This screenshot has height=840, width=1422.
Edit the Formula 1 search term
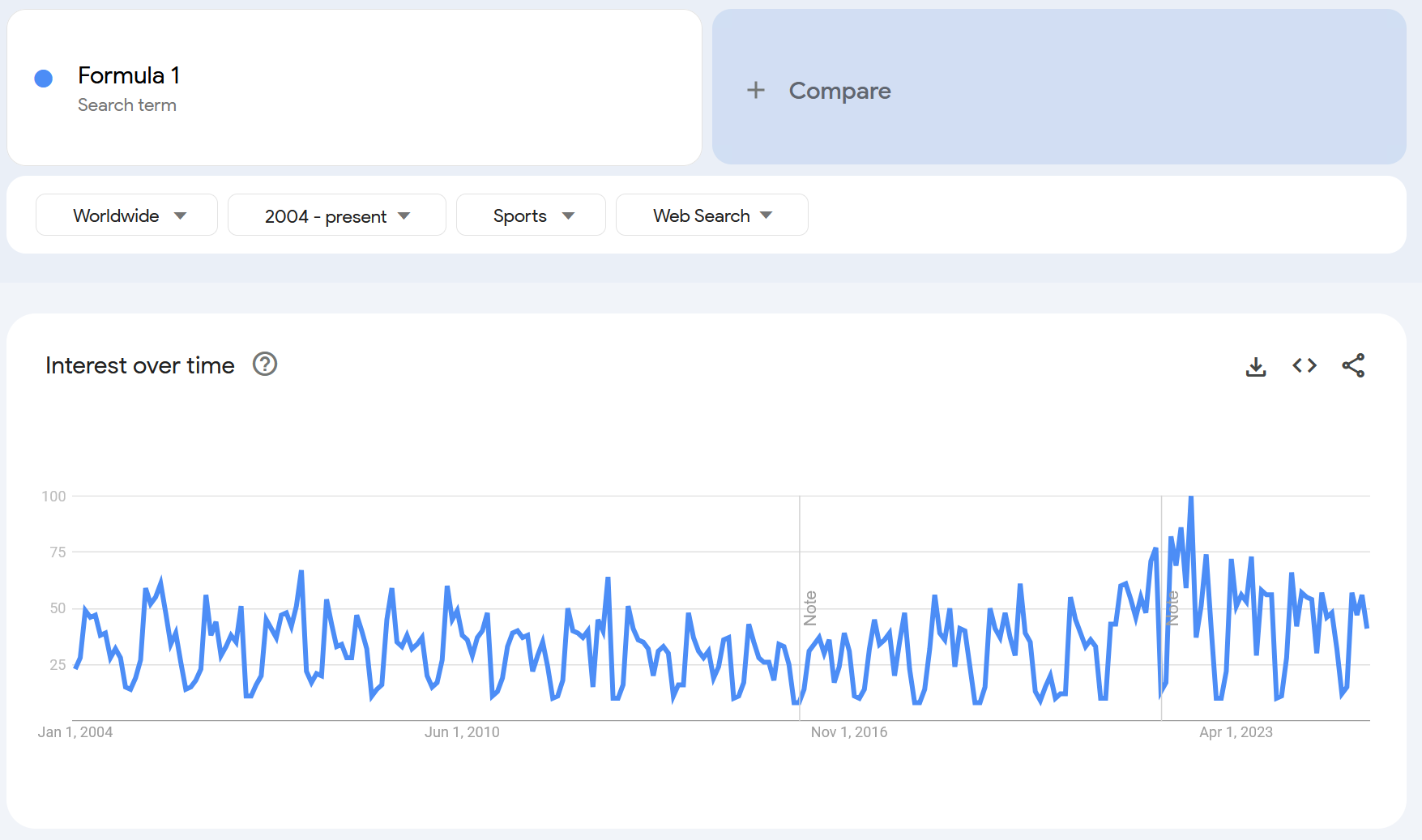[x=129, y=75]
